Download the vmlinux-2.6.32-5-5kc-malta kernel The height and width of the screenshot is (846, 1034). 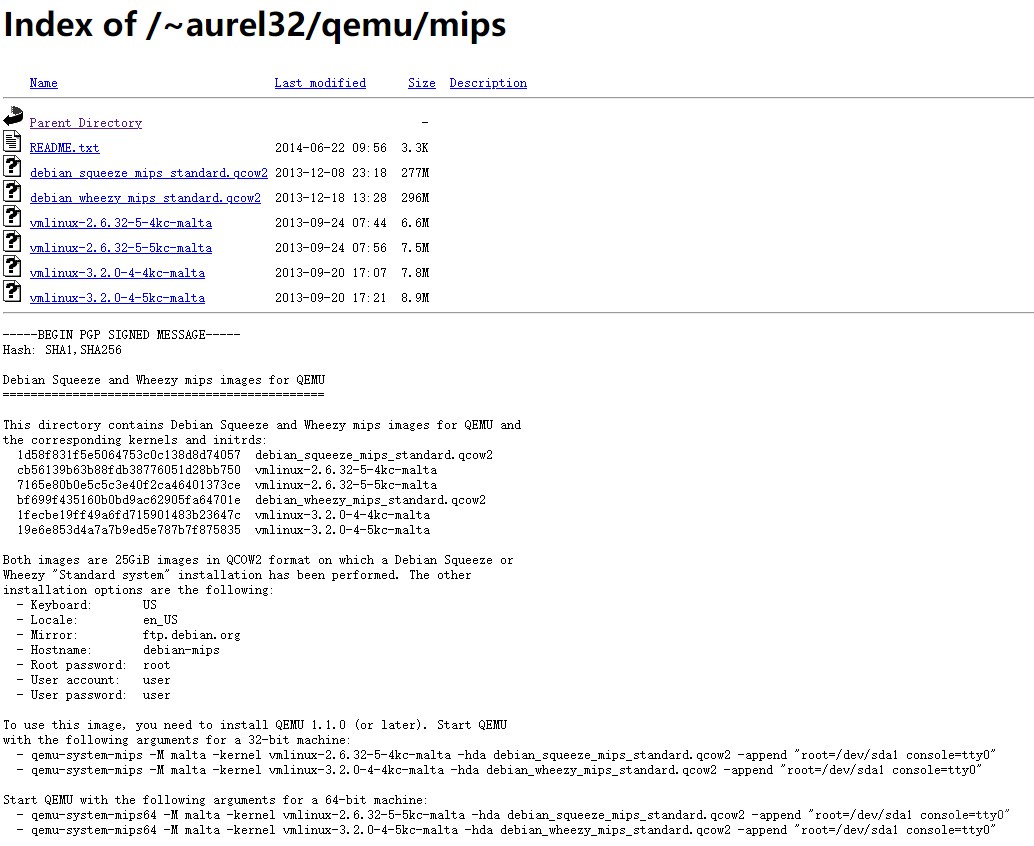coord(121,248)
